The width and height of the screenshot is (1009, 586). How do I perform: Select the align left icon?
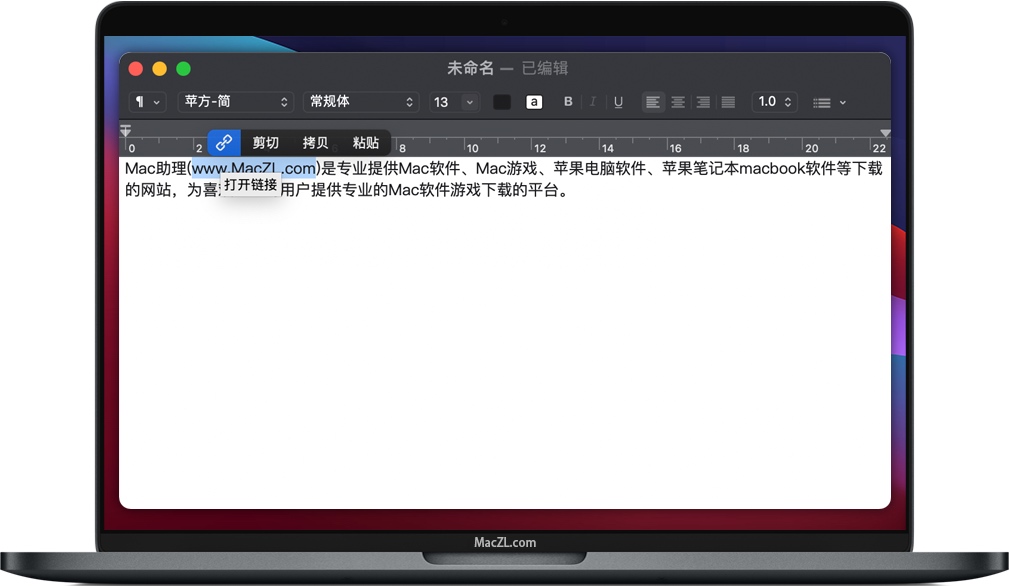coord(653,101)
